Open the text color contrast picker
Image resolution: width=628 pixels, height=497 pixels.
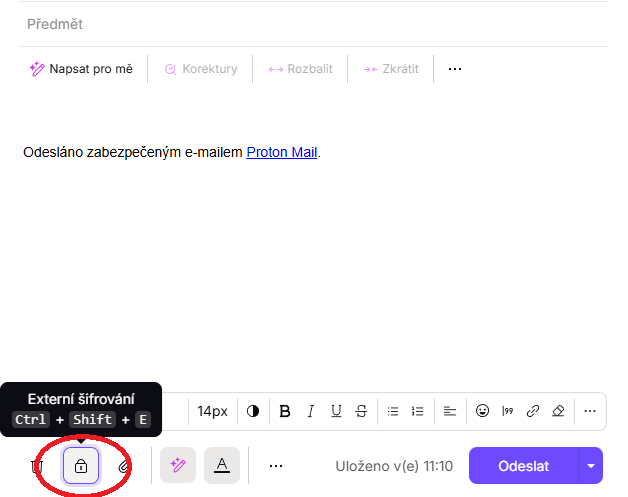tap(253, 411)
